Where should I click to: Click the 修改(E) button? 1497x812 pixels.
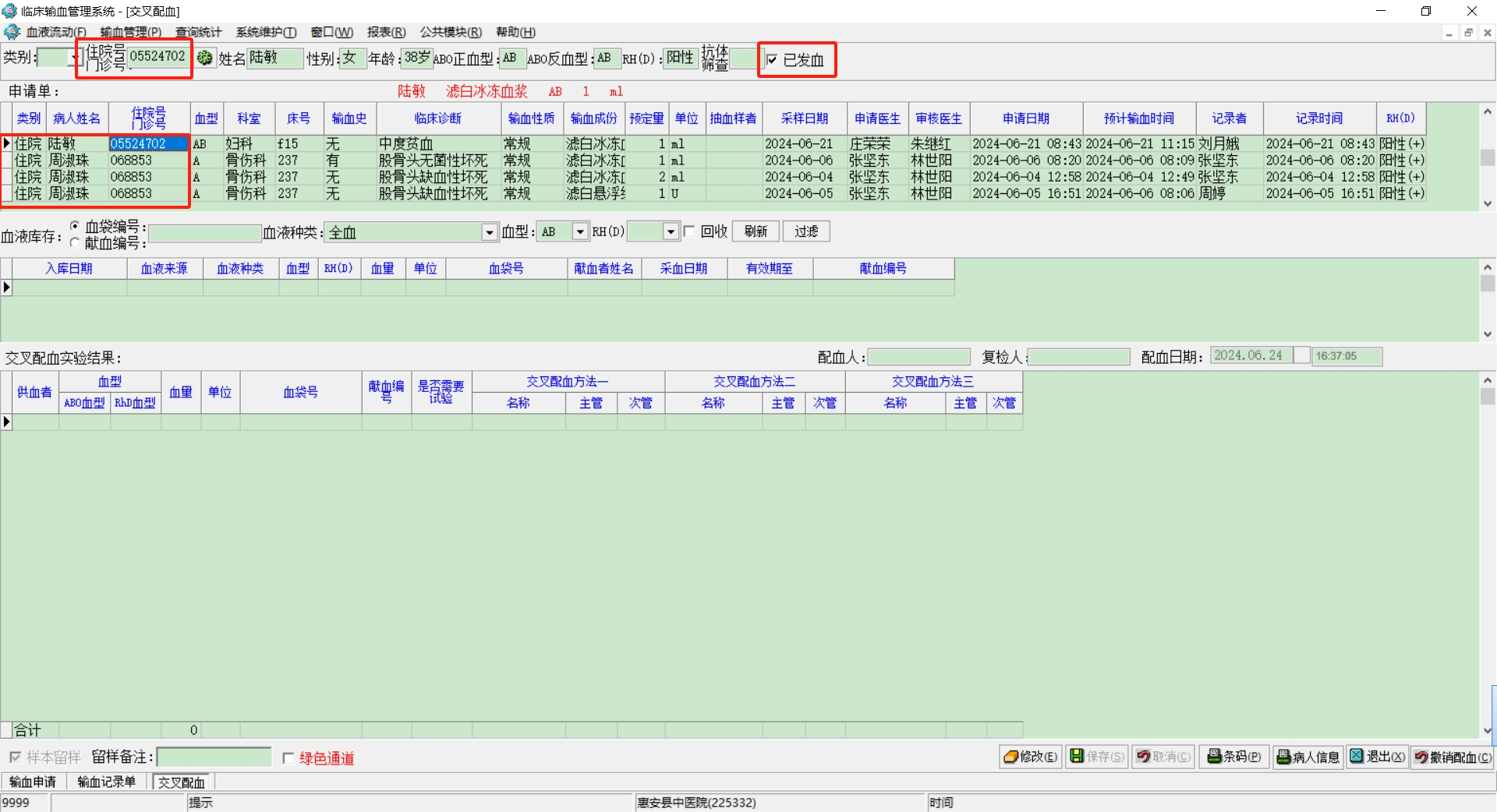tap(1031, 757)
